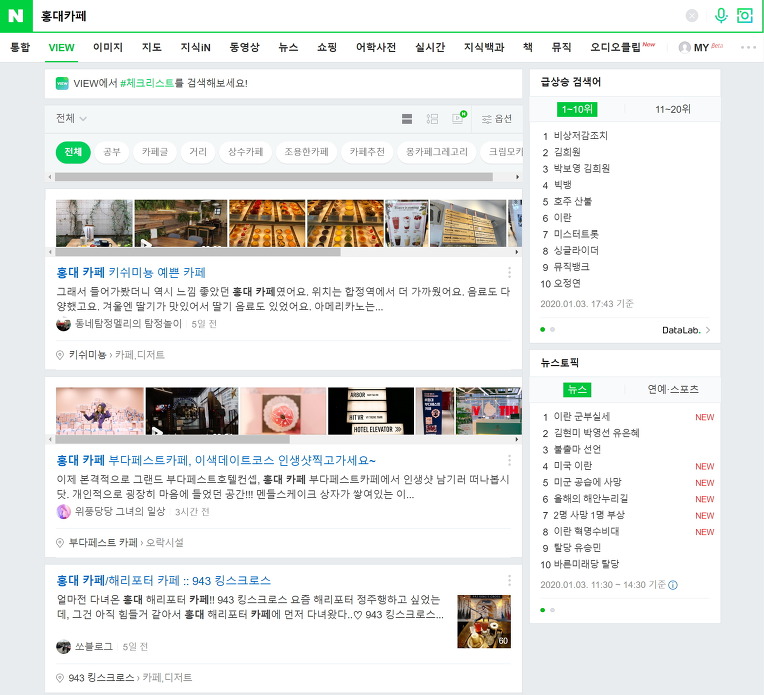Switch to the 이미지 tab
This screenshot has width=764, height=695.
click(x=108, y=47)
